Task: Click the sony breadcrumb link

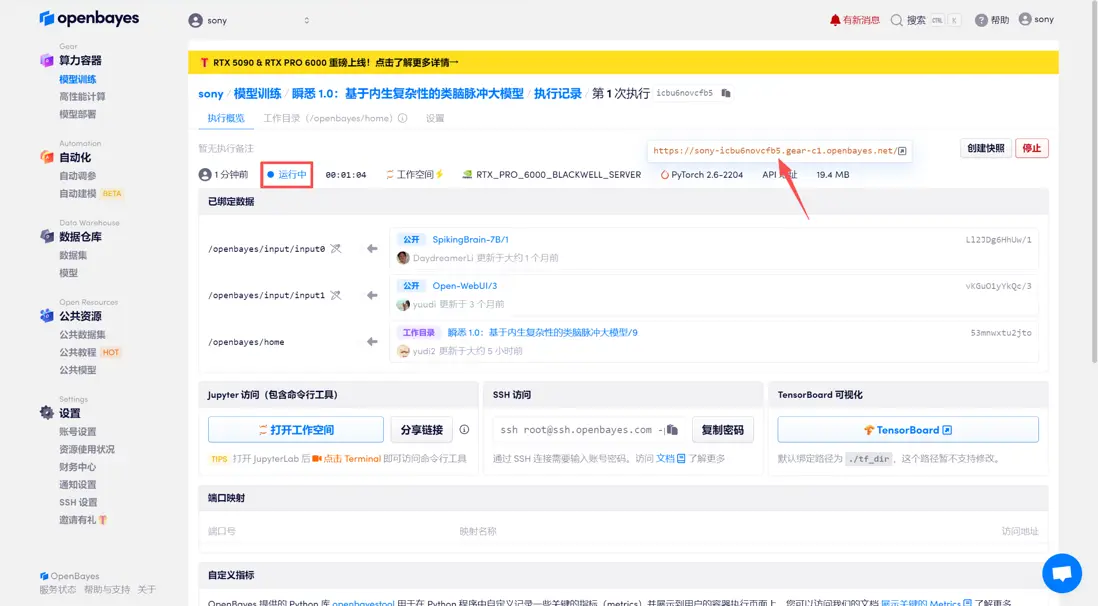Action: click(211, 93)
